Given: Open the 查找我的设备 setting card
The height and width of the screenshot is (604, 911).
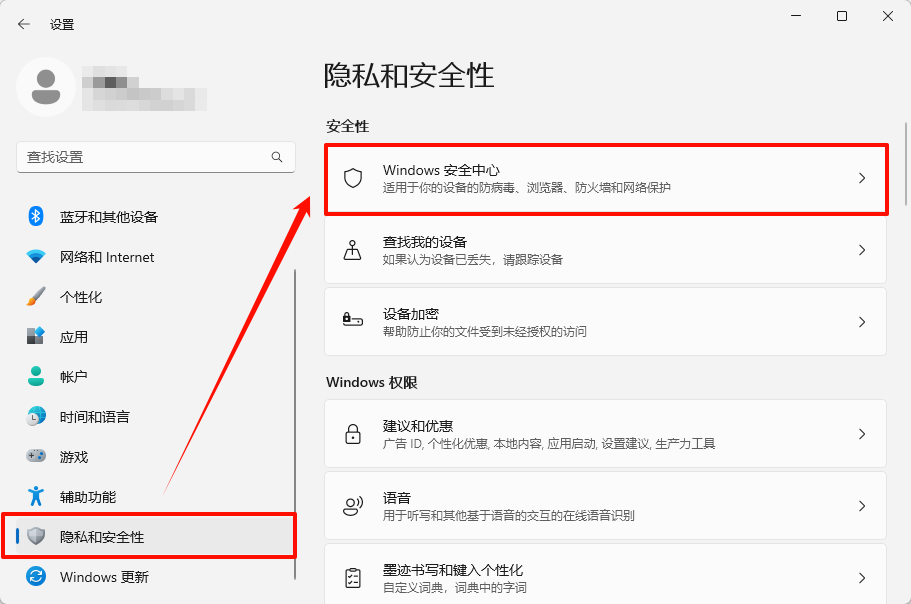Looking at the screenshot, I should pyautogui.click(x=605, y=250).
